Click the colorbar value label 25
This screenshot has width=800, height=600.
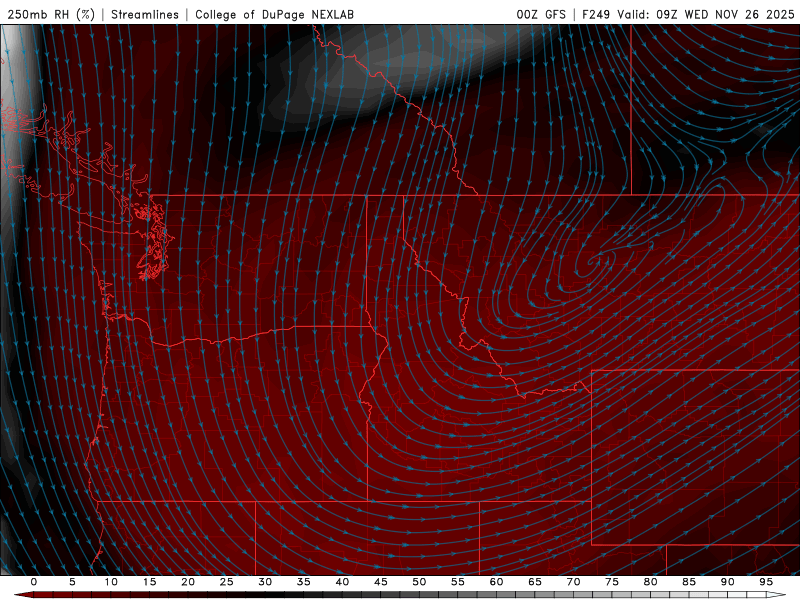pyautogui.click(x=227, y=582)
